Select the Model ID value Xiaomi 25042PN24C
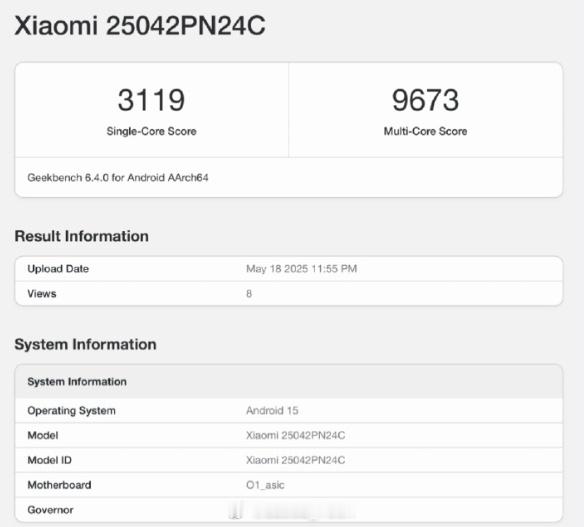This screenshot has width=584, height=527. 295,460
